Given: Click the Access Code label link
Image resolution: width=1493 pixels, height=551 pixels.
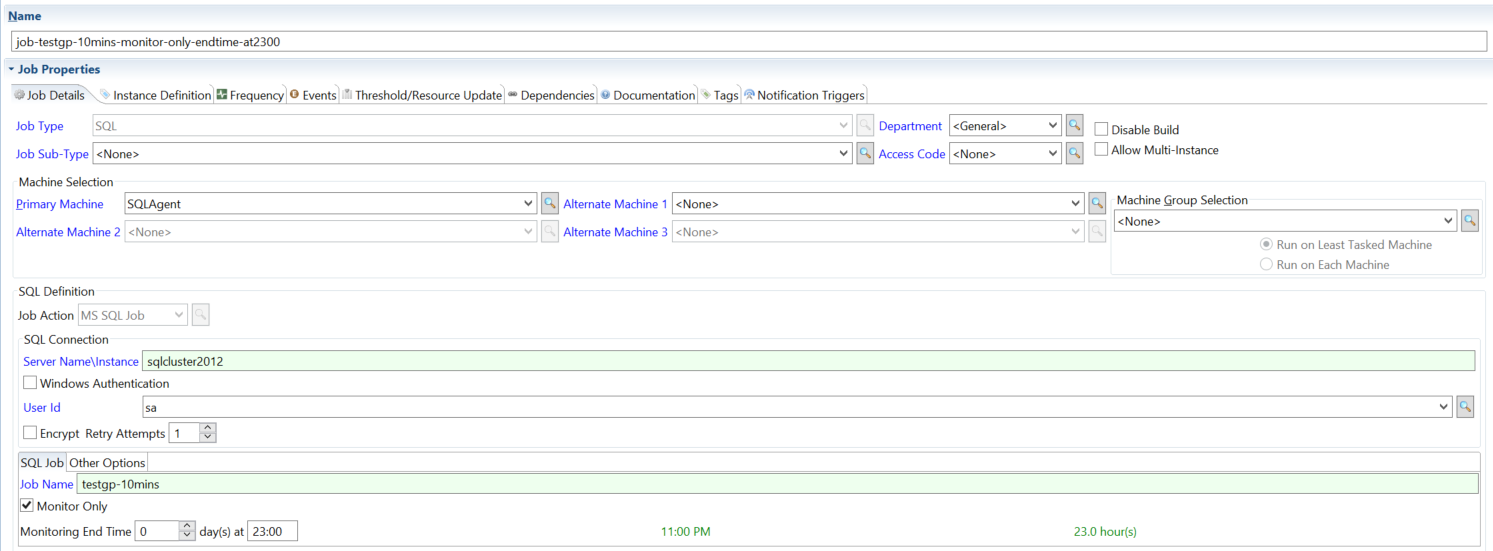Looking at the screenshot, I should [x=912, y=154].
